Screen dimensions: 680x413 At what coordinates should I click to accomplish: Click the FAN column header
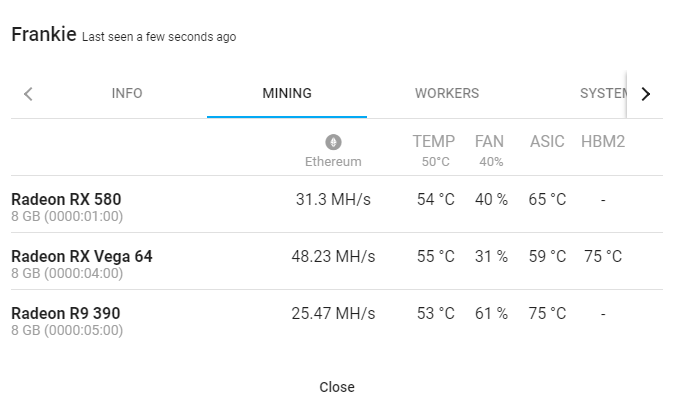pos(489,141)
